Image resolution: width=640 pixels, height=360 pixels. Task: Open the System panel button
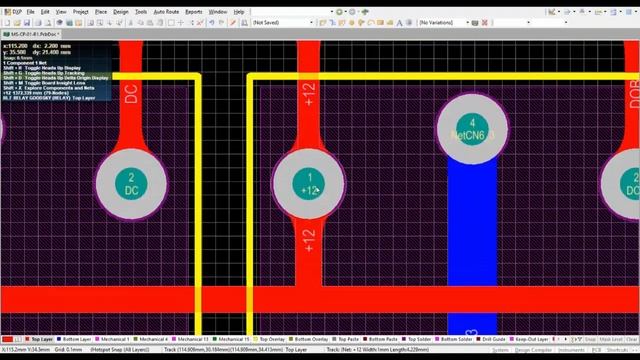[500, 350]
